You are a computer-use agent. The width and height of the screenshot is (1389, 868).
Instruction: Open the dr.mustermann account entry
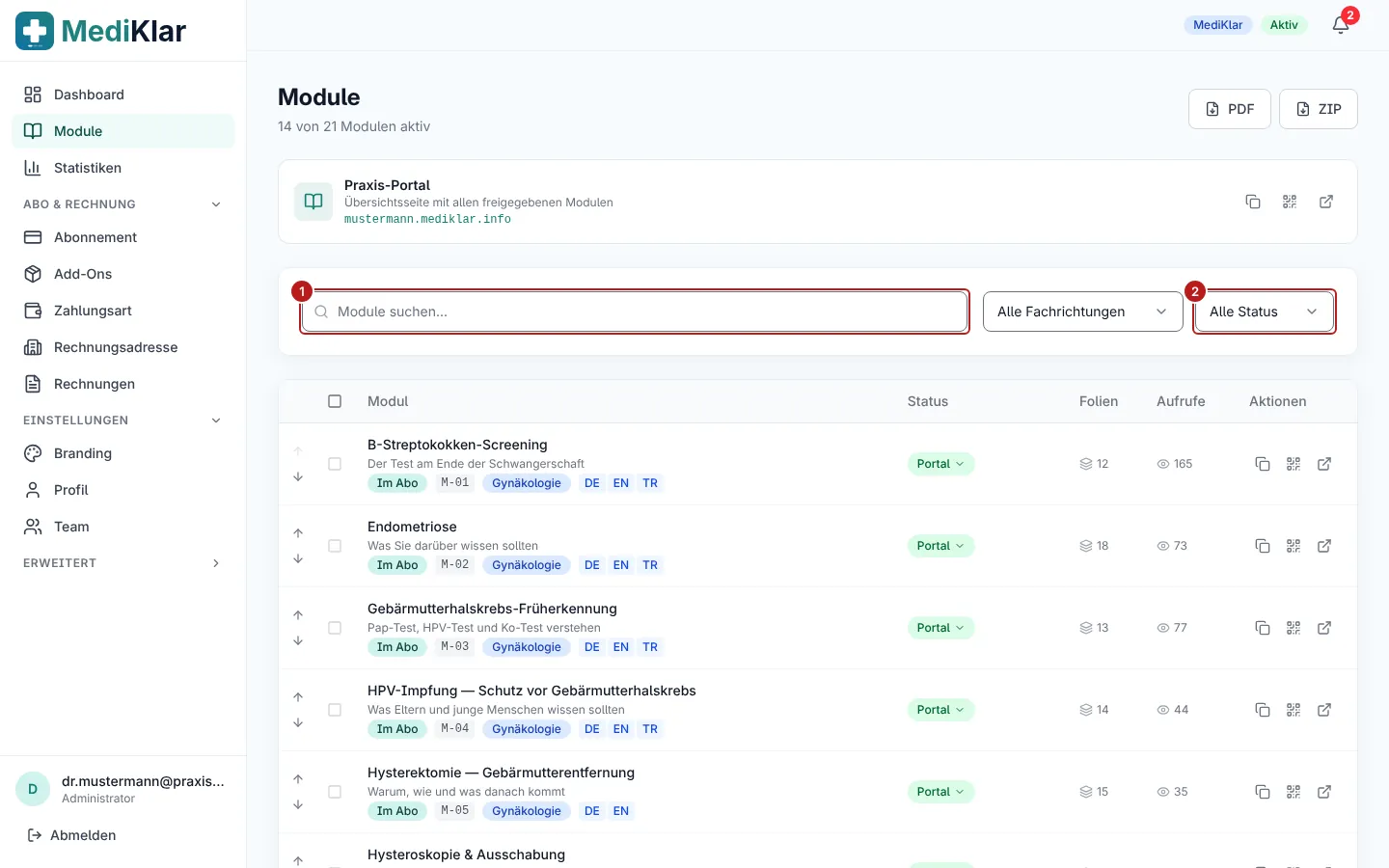123,789
